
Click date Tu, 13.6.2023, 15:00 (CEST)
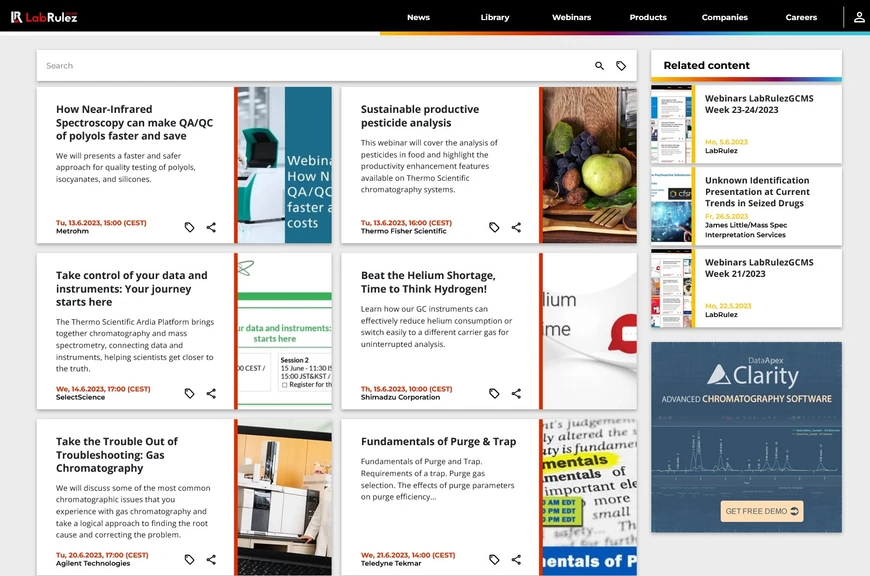pos(101,223)
